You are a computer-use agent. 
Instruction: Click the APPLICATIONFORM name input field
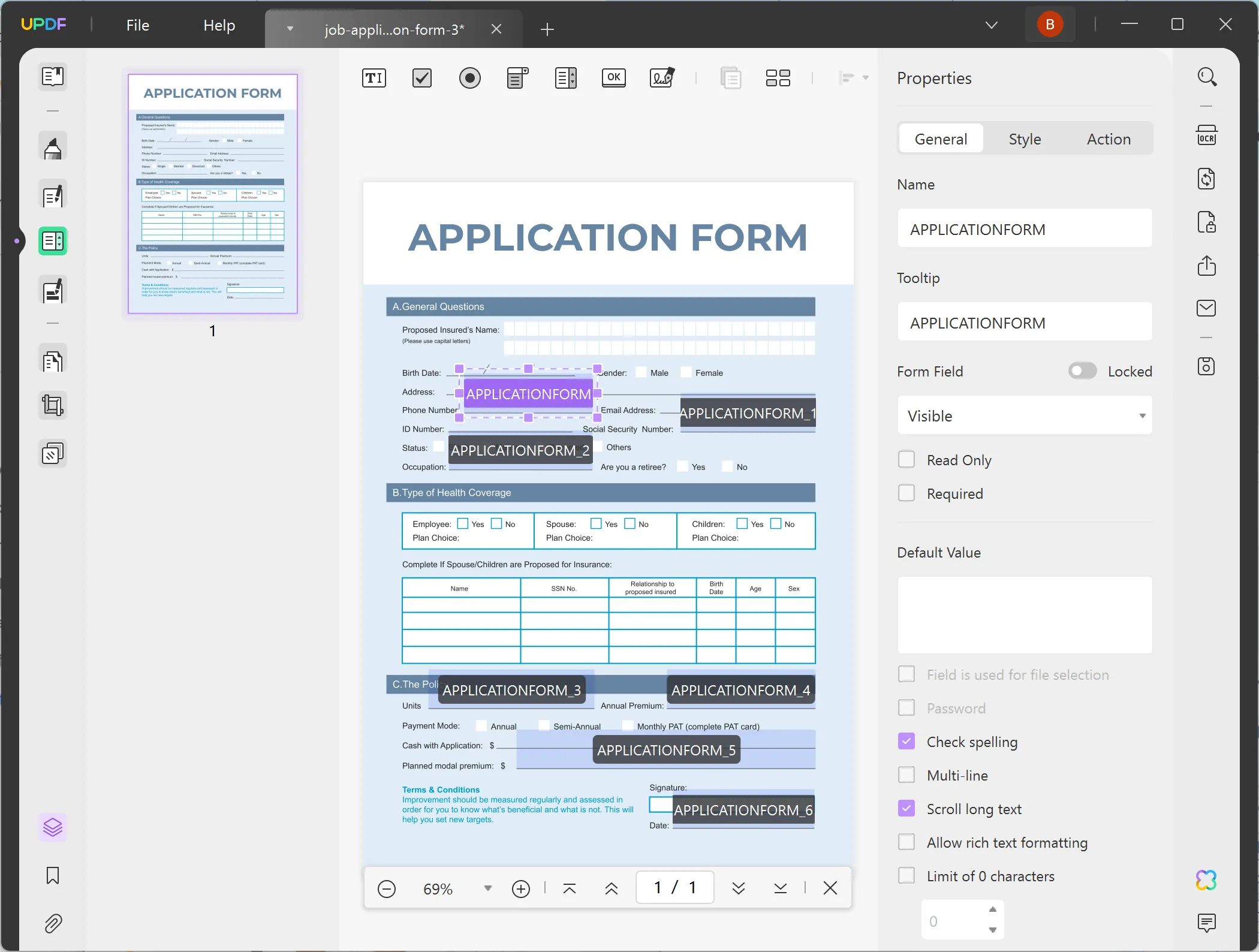coord(1024,228)
